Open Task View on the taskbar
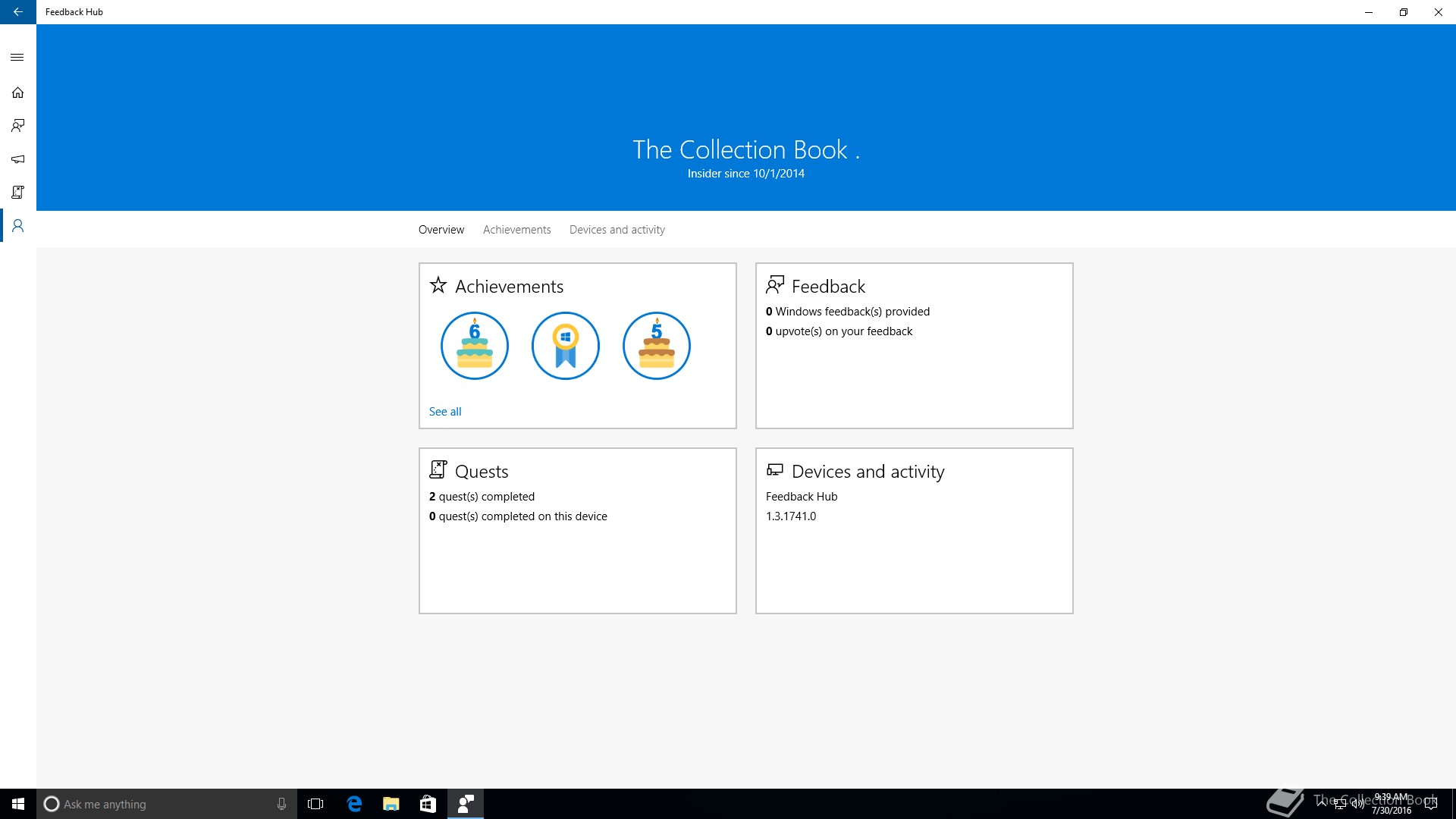 (315, 804)
